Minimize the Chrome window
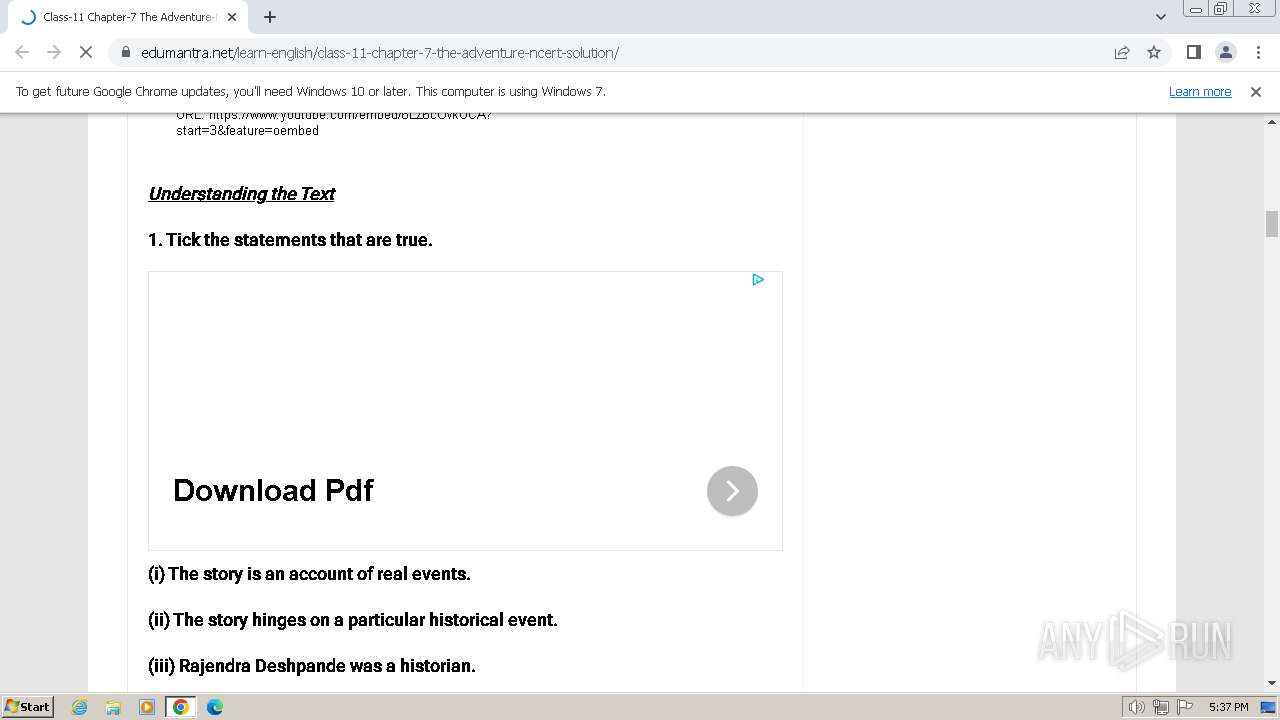The height and width of the screenshot is (720, 1280). click(x=1196, y=9)
